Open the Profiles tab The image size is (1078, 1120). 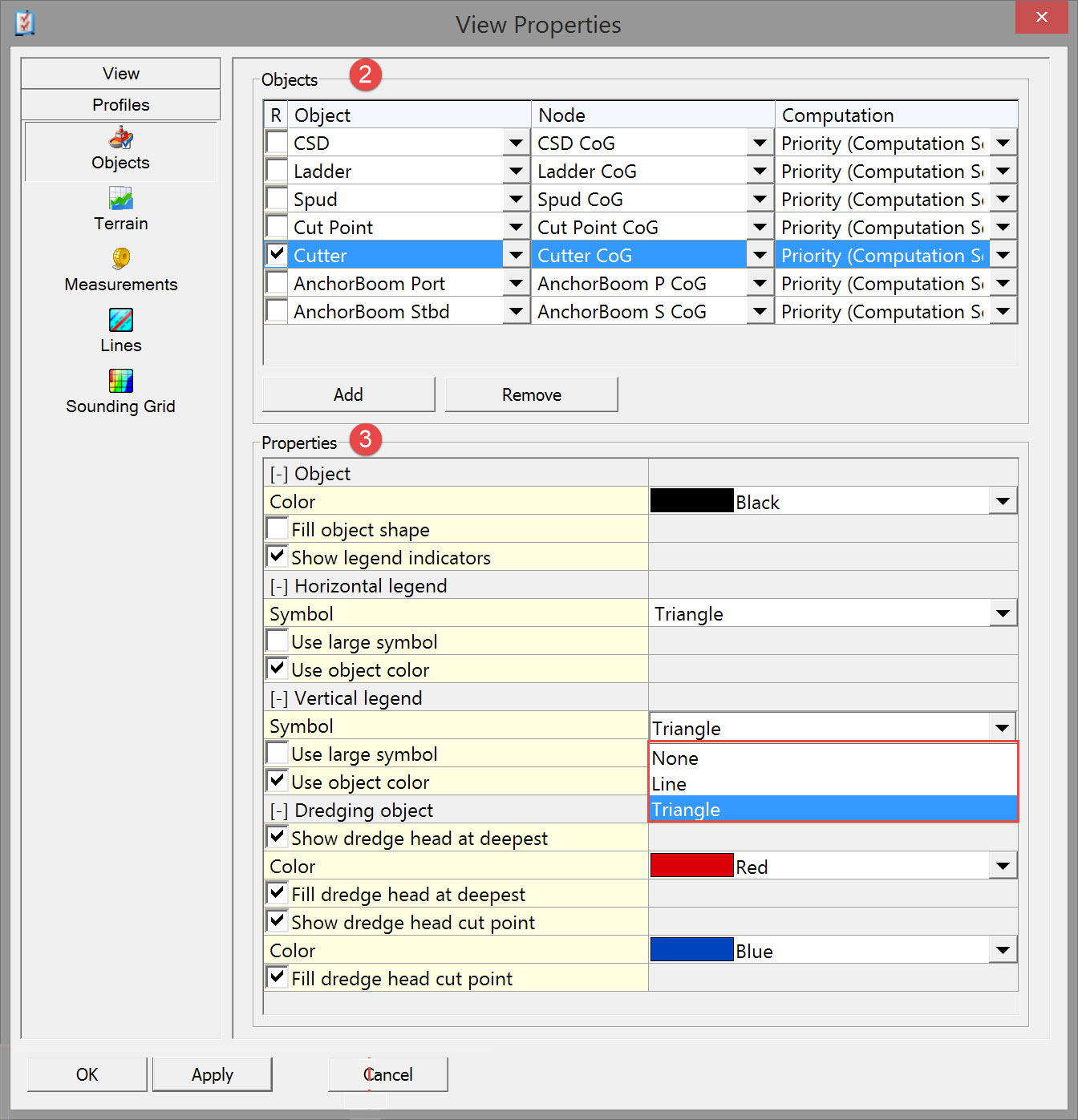pos(120,105)
